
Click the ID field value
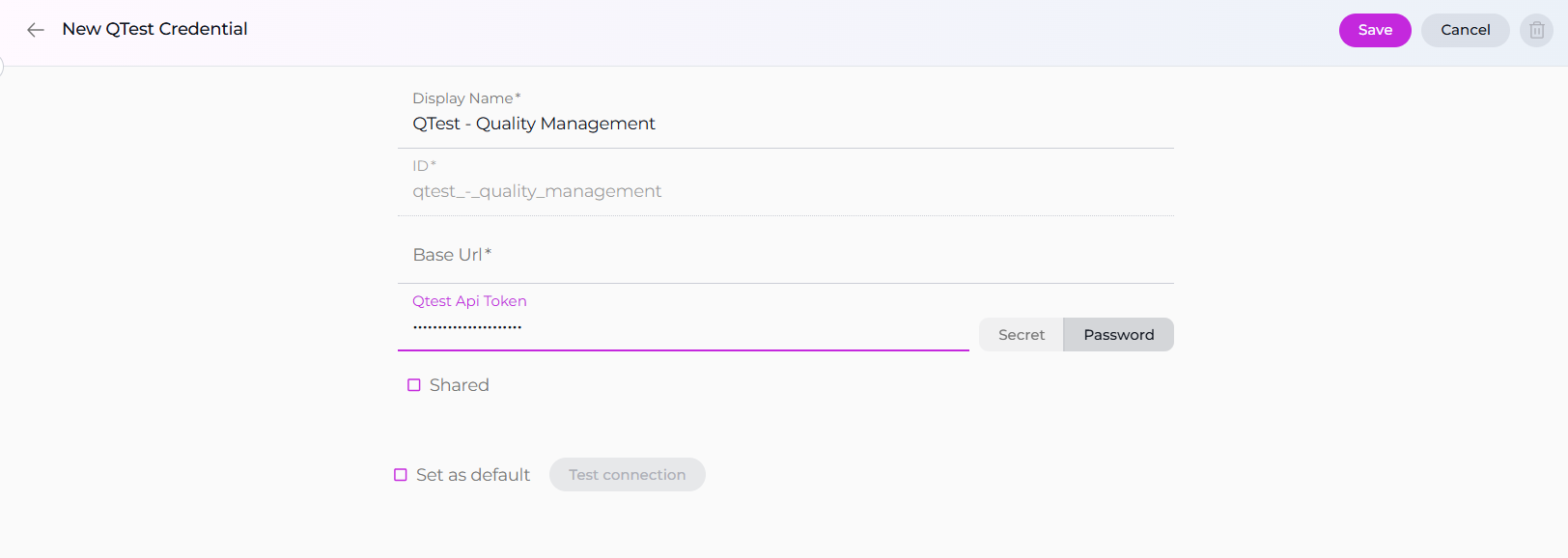tap(537, 191)
